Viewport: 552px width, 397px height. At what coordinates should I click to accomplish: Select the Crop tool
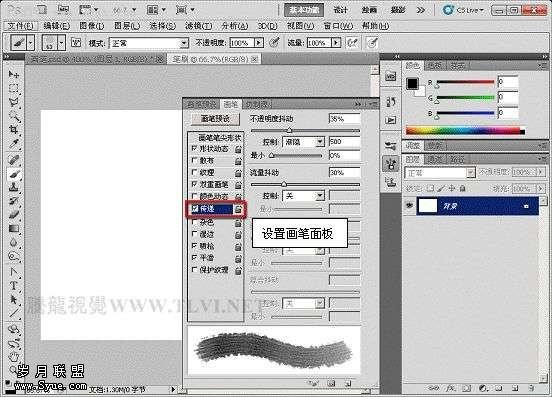14,130
